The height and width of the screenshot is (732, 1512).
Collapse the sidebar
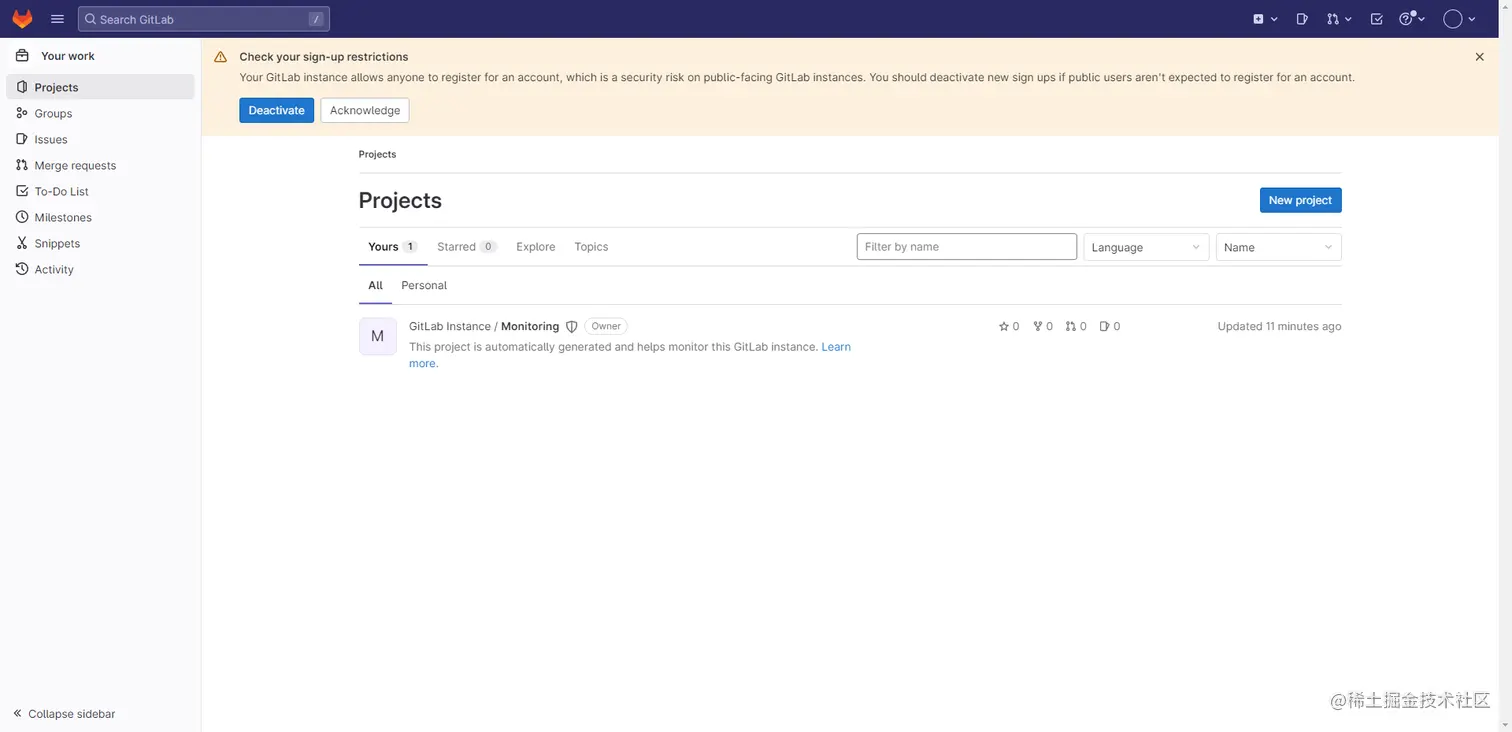pyautogui.click(x=64, y=714)
